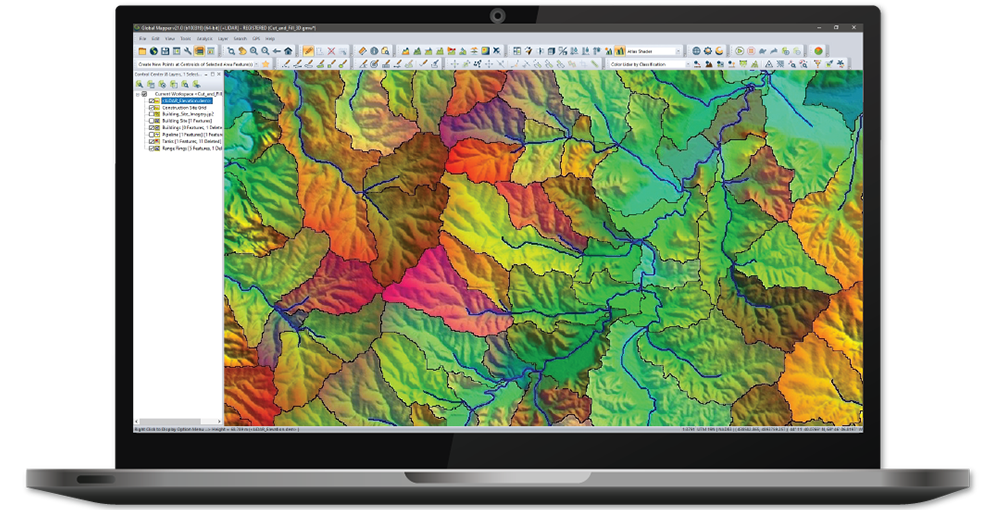
Task: Select the Zoom Out magnifier tool
Action: (x=265, y=51)
